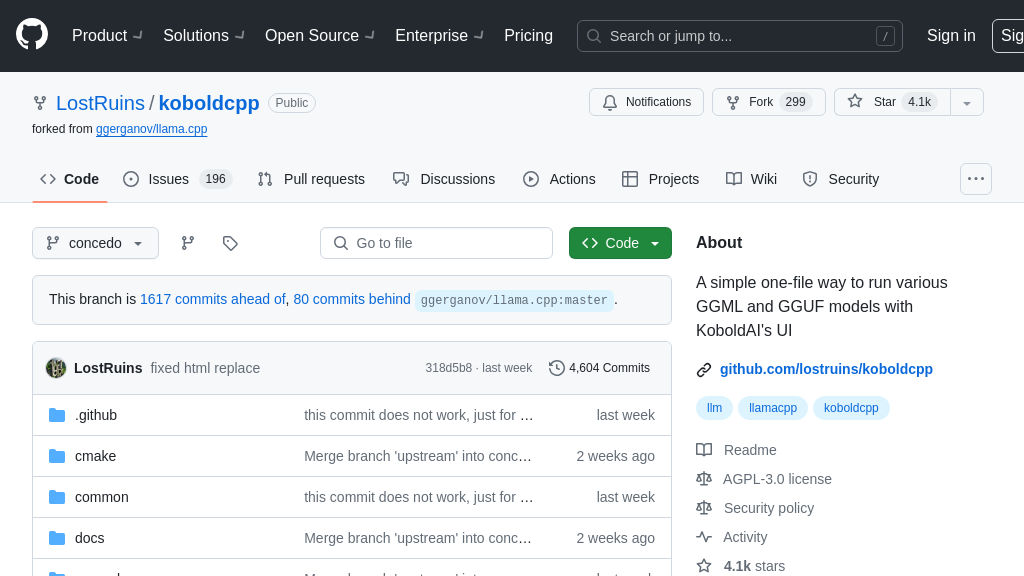Screen dimensions: 1024x576
Task: Focus the Search or jump to field
Action: [740, 36]
